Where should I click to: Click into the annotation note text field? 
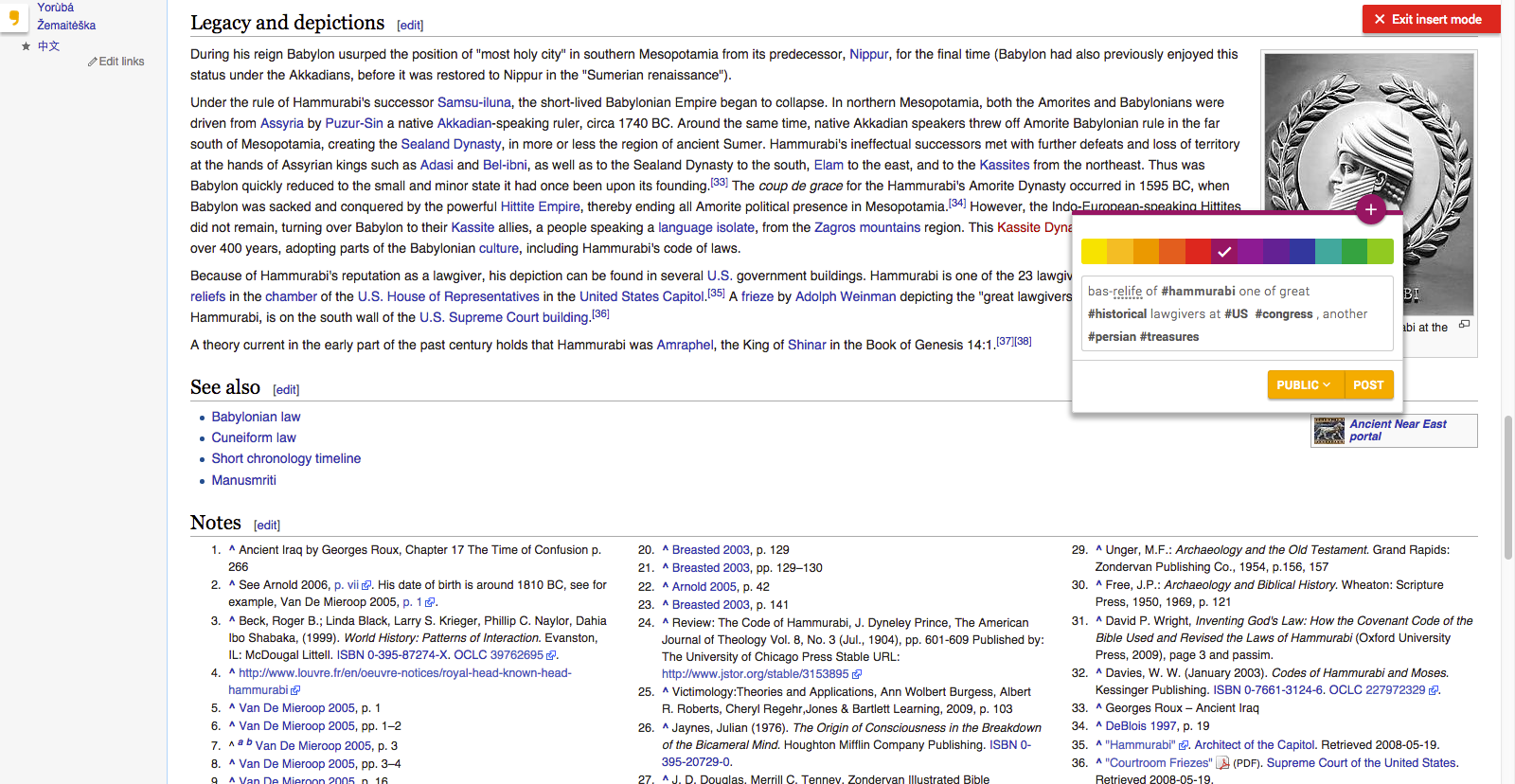1238,313
